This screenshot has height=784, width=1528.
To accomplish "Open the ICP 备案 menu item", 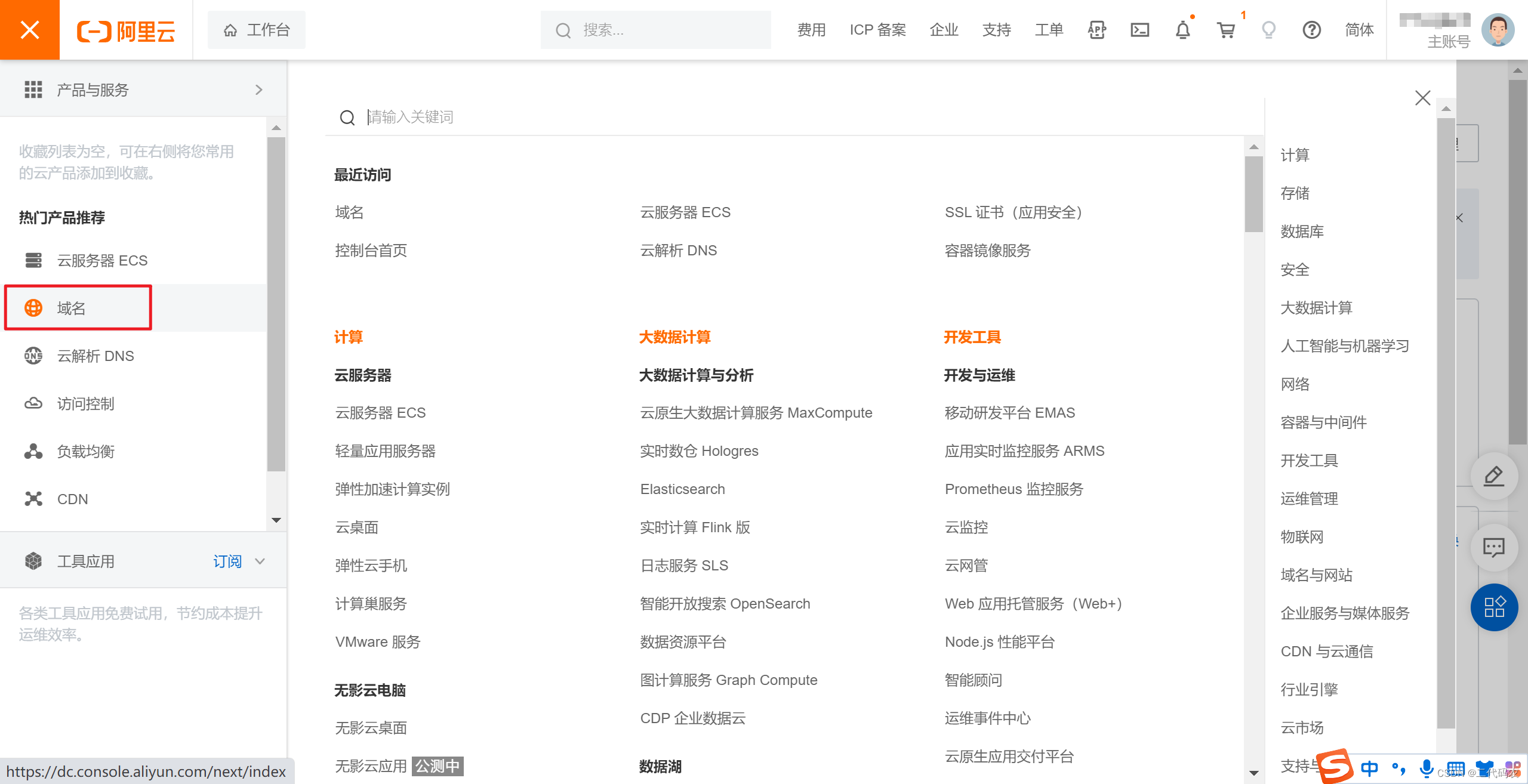I will pyautogui.click(x=877, y=30).
